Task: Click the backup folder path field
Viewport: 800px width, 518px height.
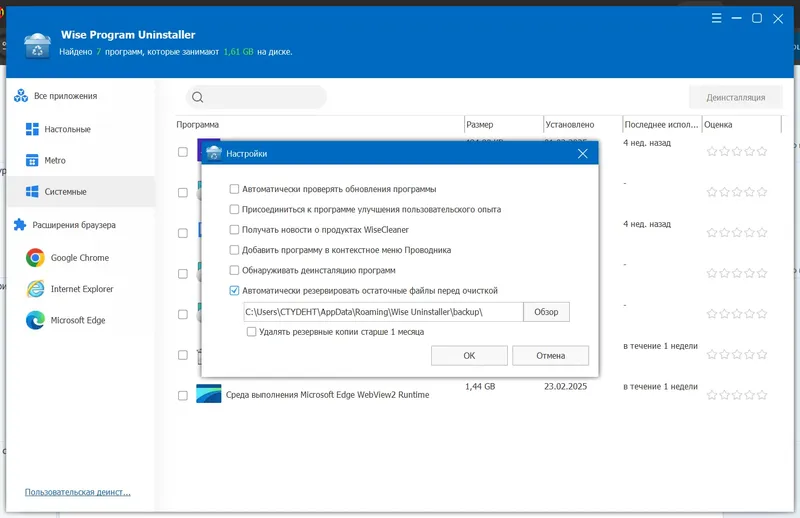Action: 383,312
